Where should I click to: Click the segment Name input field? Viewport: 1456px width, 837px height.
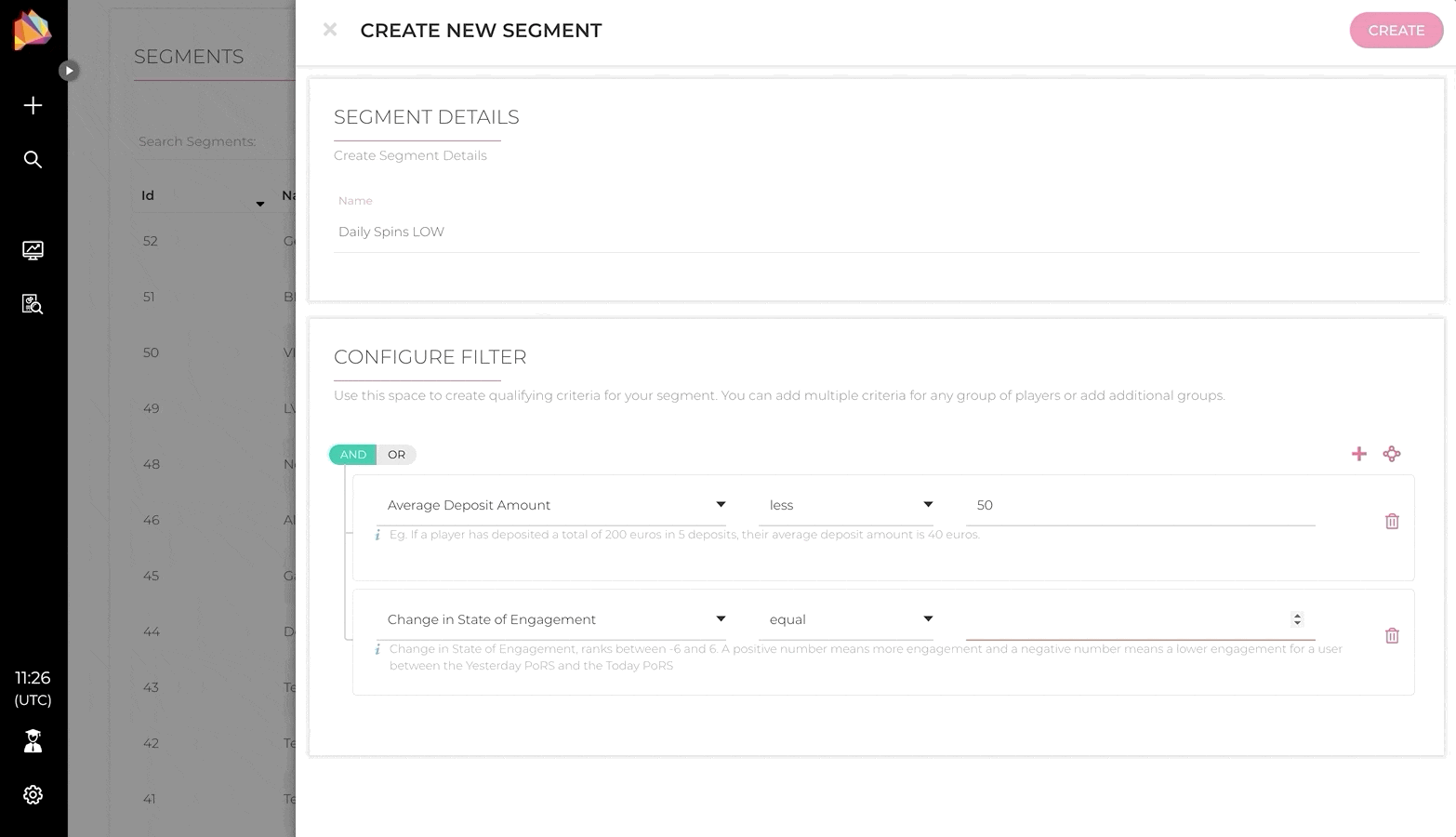pos(874,232)
